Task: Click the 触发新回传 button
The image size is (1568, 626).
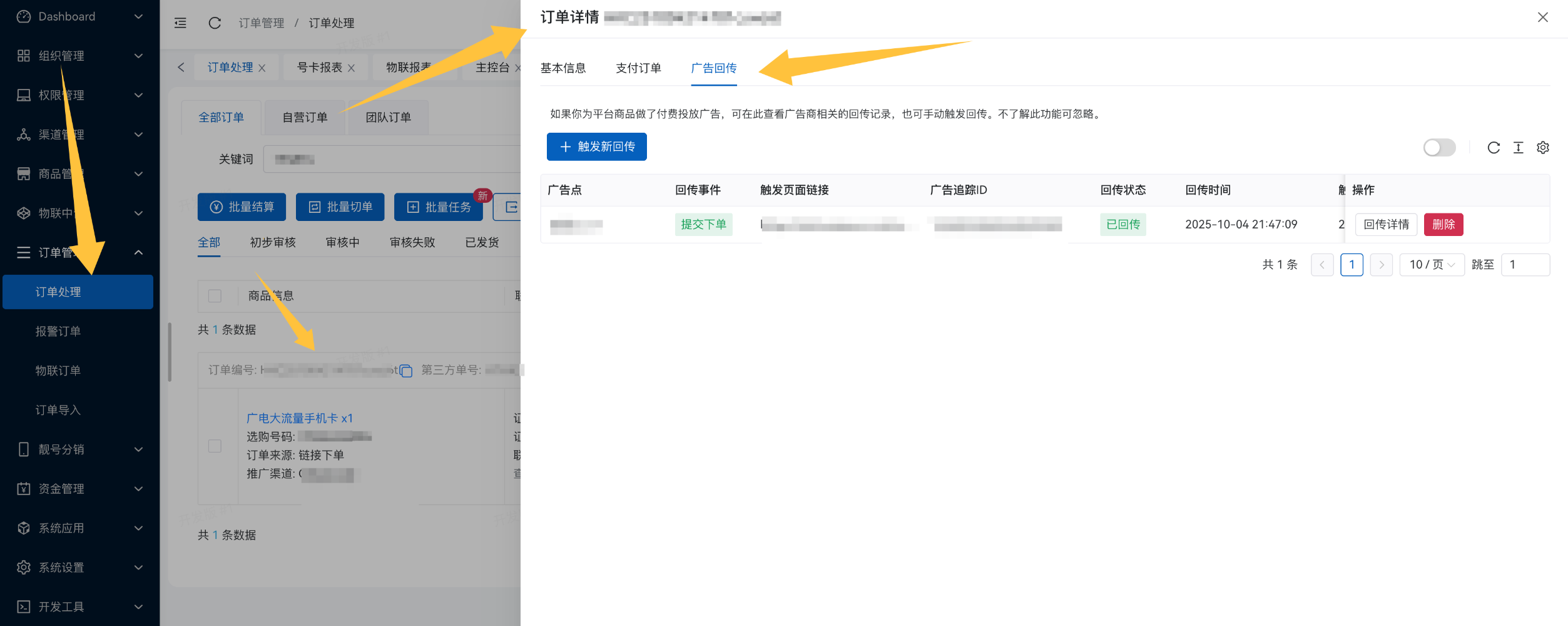Action: tap(596, 146)
